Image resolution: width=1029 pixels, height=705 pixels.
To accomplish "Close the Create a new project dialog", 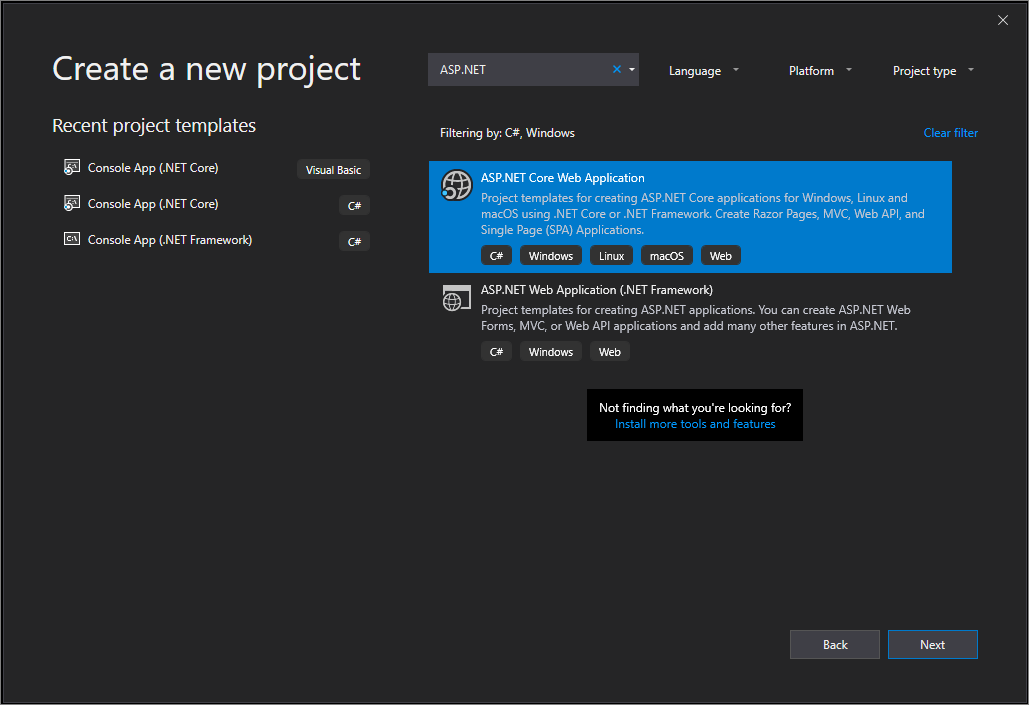I will pos(1003,20).
